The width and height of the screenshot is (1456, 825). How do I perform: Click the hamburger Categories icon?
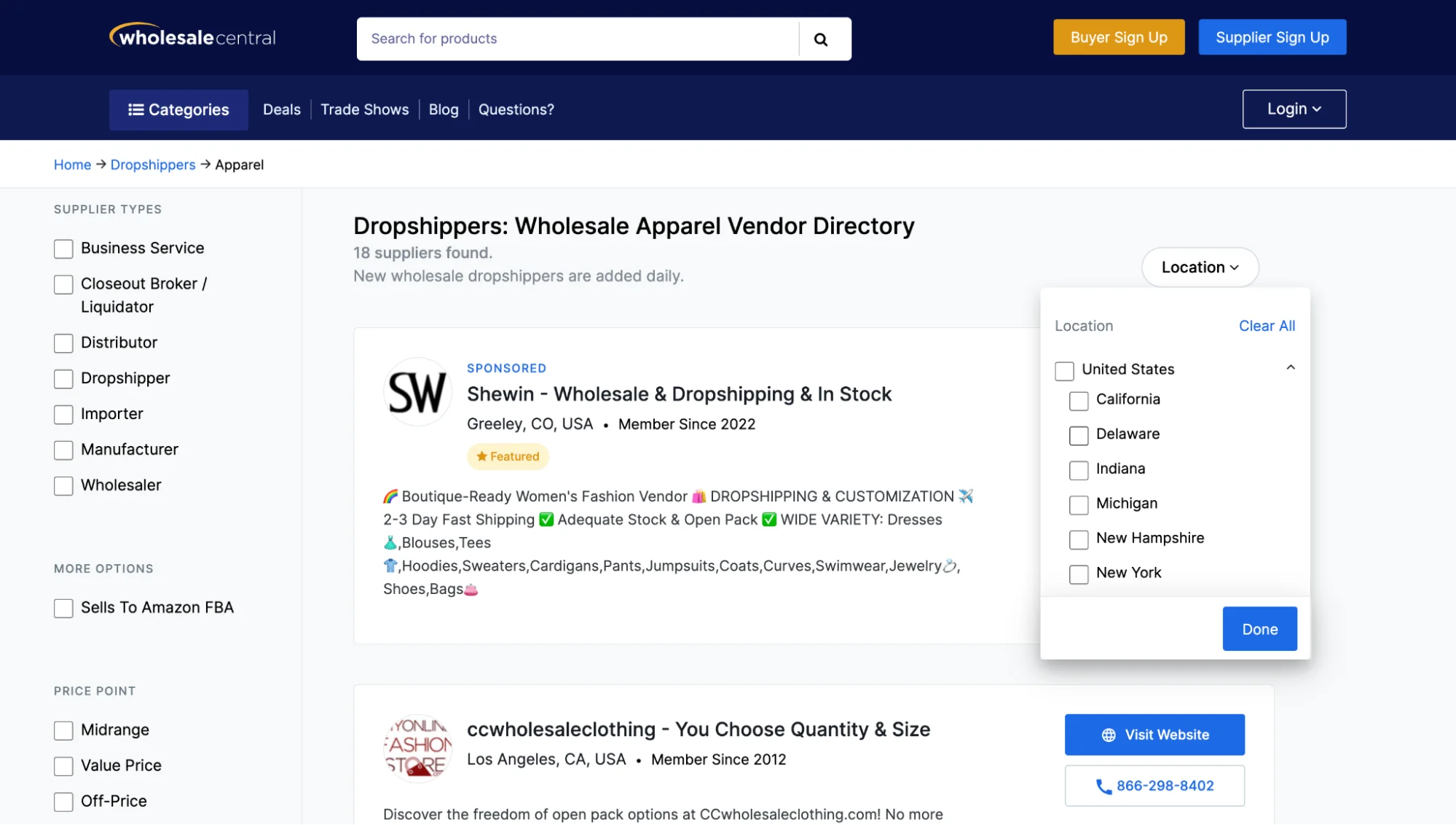[135, 109]
